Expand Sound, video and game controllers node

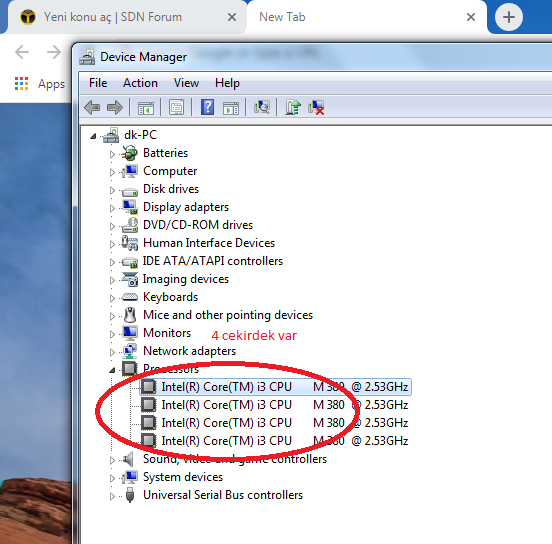click(112, 460)
